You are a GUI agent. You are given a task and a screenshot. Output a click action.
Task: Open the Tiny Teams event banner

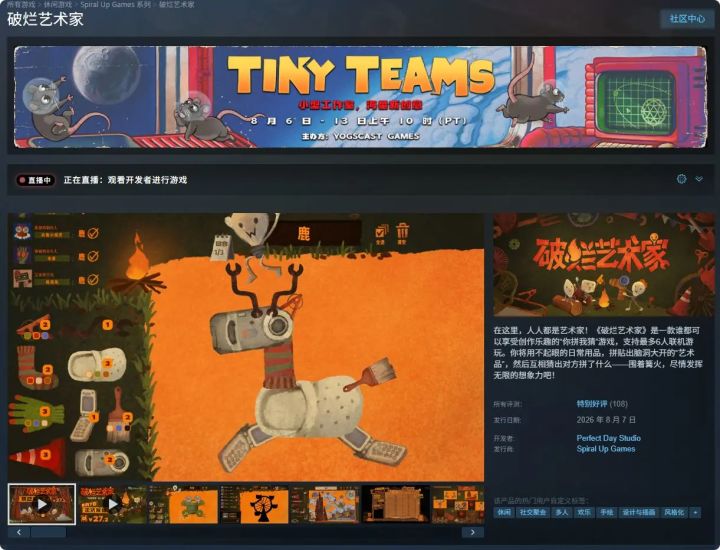click(360, 96)
